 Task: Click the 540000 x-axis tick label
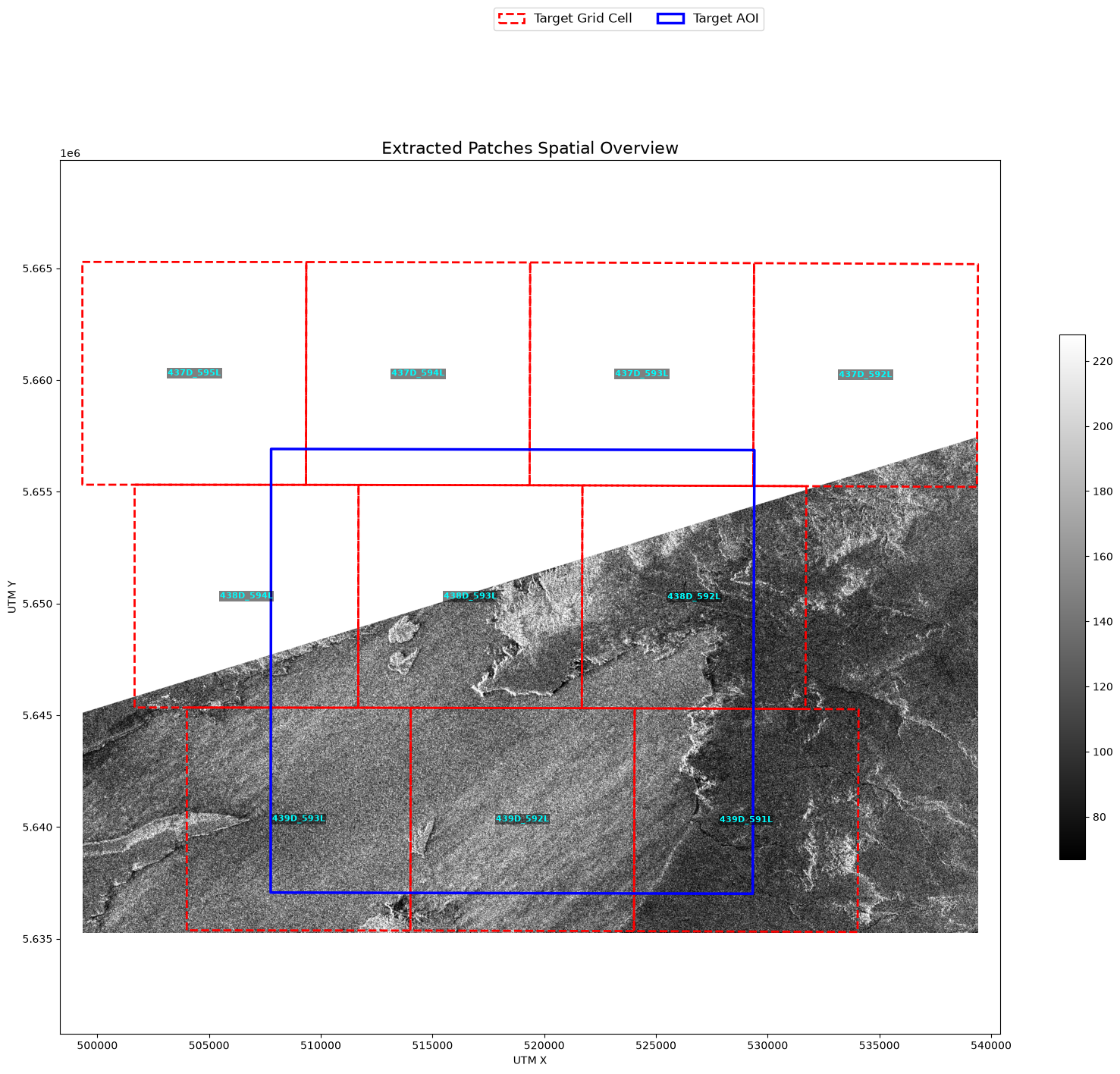point(991,1045)
